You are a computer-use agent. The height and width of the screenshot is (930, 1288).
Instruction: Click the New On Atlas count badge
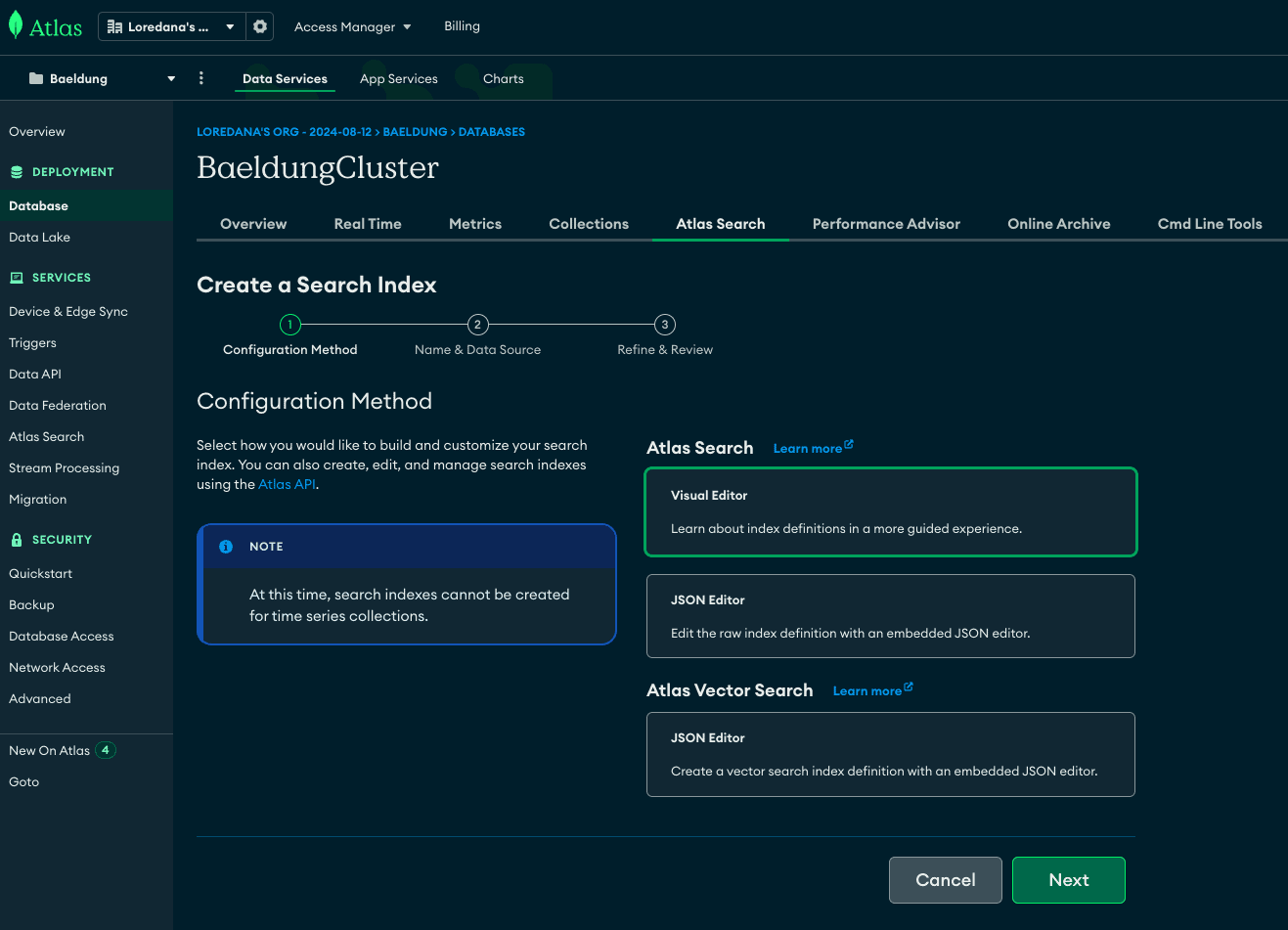pos(106,750)
